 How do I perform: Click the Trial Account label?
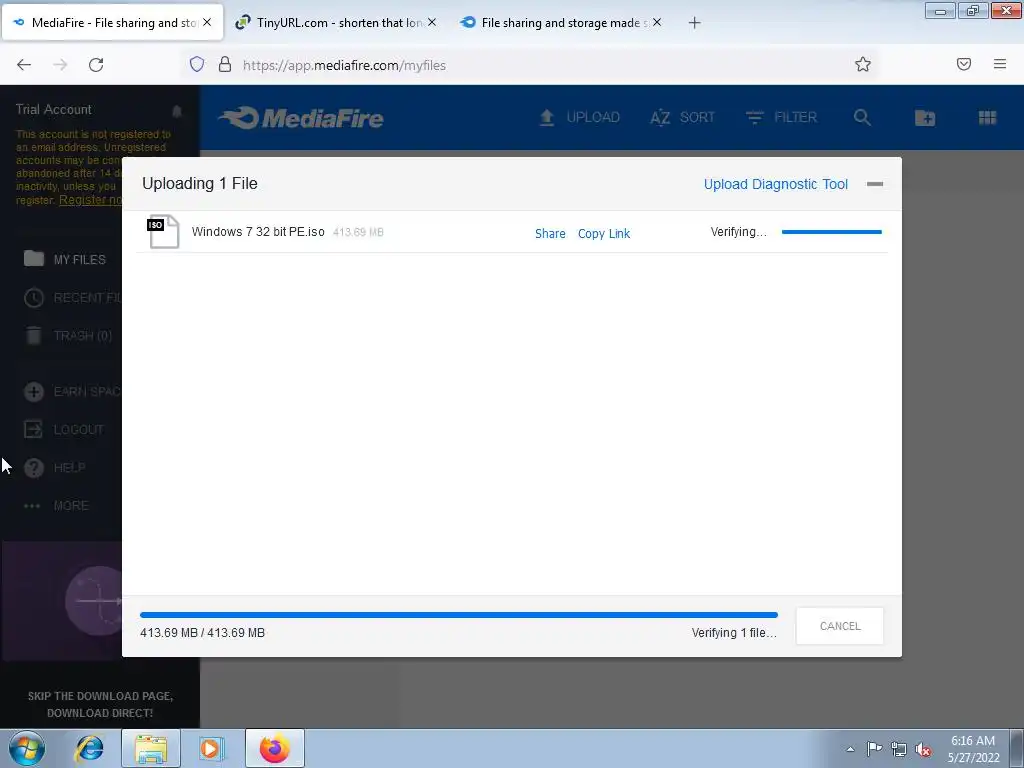point(54,110)
